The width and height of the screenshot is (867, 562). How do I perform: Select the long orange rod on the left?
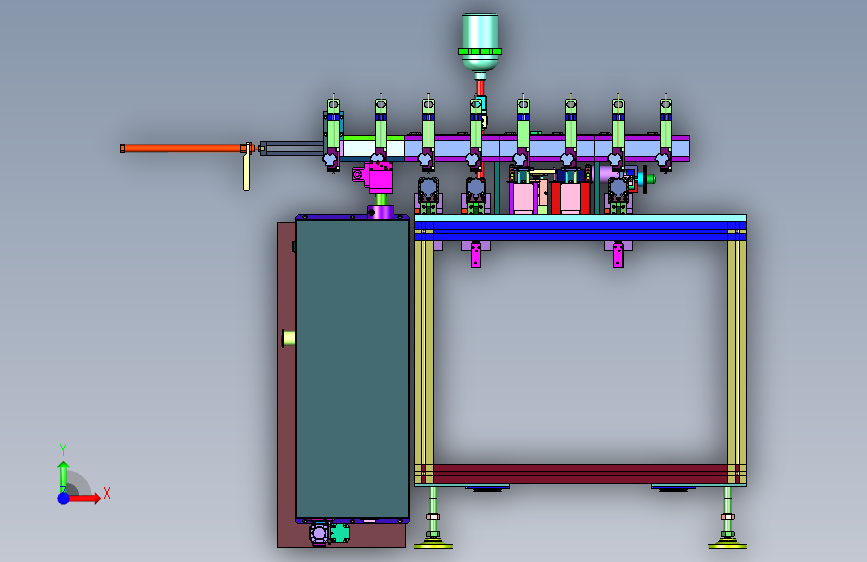184,148
